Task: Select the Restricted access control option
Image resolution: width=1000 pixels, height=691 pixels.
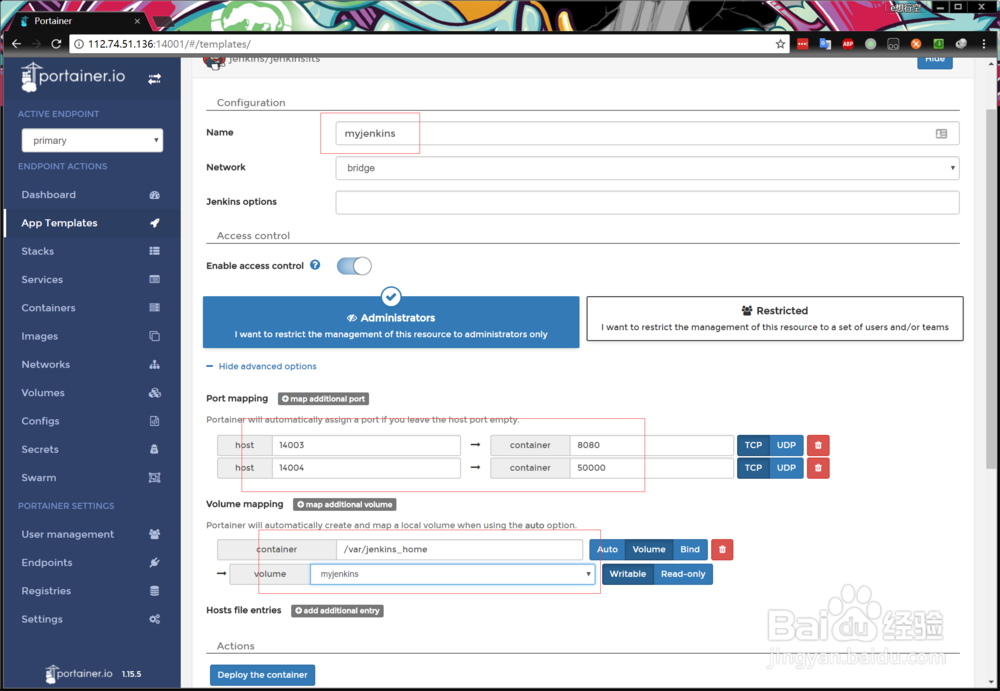Action: [x=775, y=317]
